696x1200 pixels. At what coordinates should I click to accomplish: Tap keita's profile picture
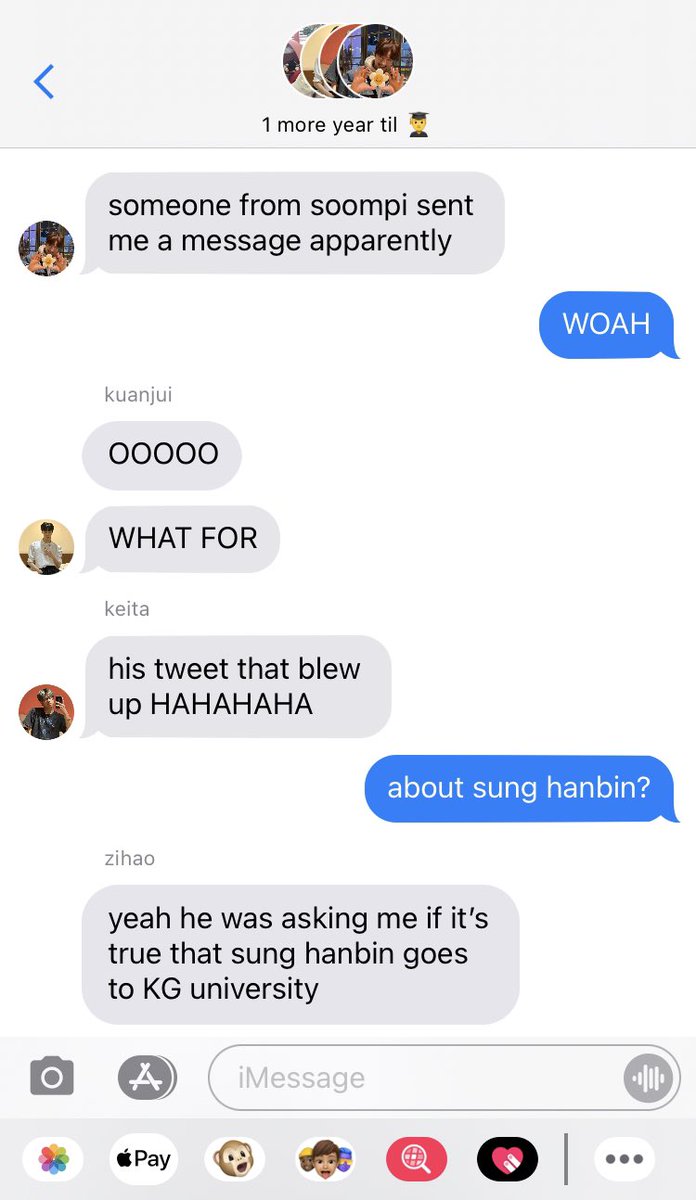click(46, 712)
